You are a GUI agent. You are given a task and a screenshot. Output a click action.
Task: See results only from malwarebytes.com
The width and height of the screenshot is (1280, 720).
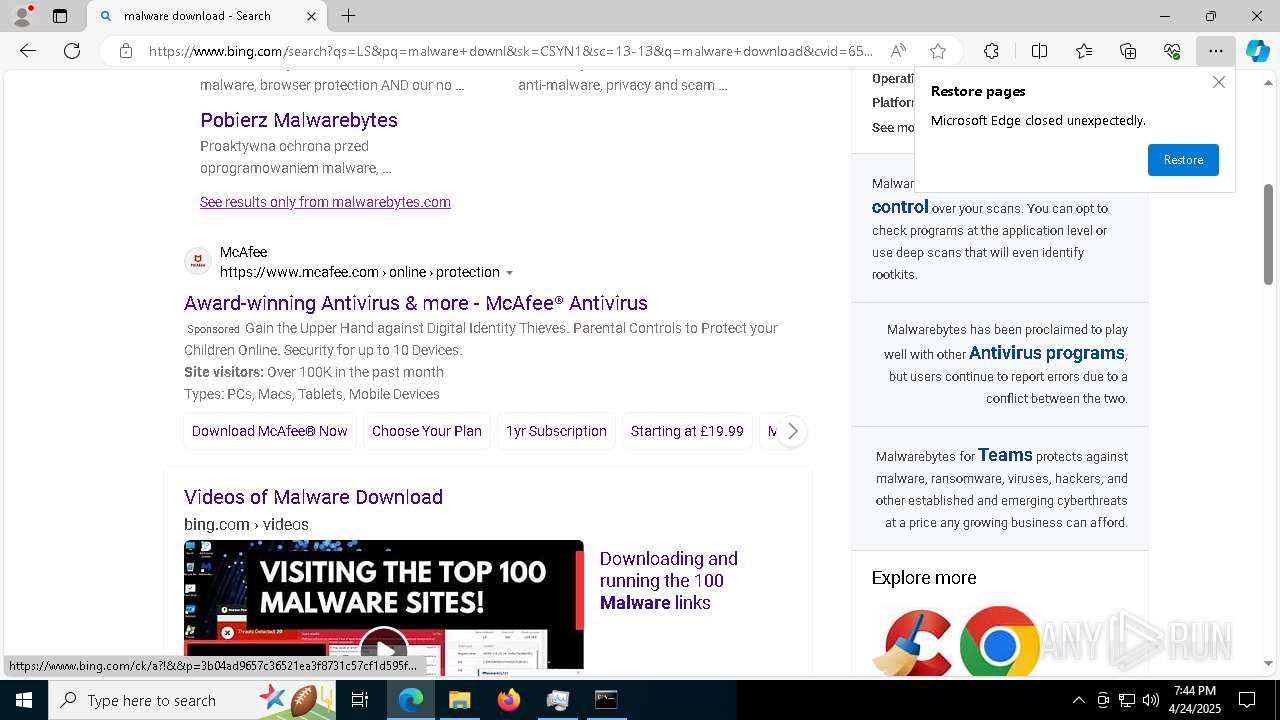point(325,202)
